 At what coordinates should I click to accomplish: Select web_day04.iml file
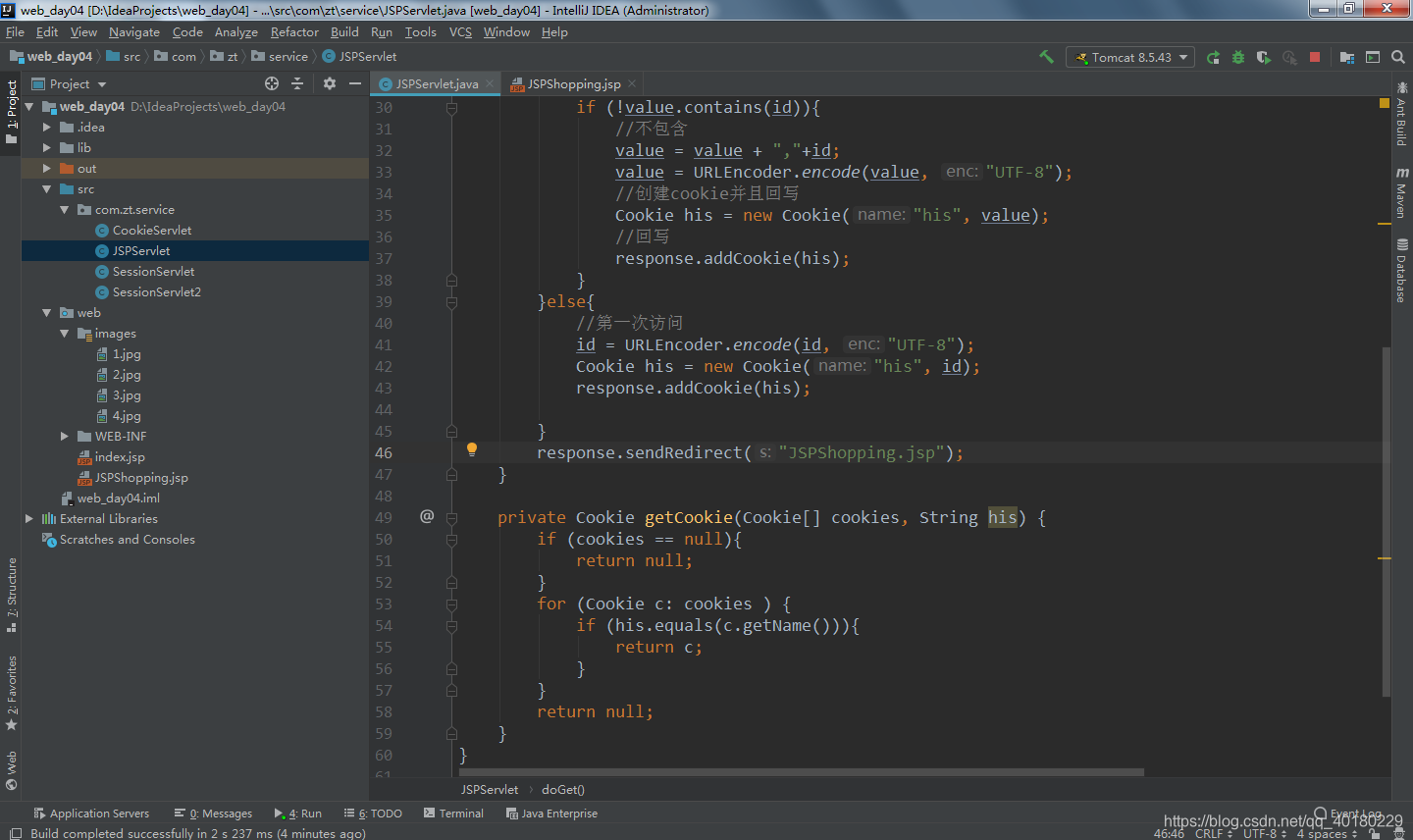click(118, 498)
